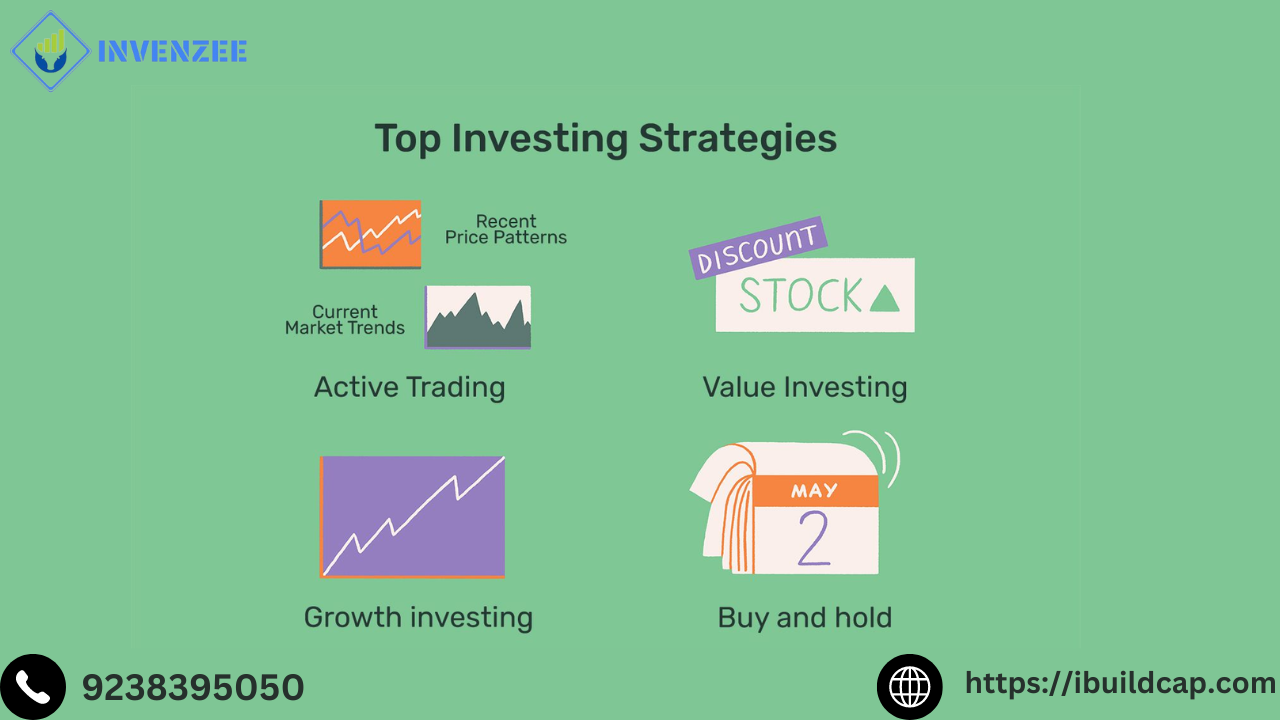Click the green triangle beside STOCK
Screen dimensions: 1280x720
(884, 297)
